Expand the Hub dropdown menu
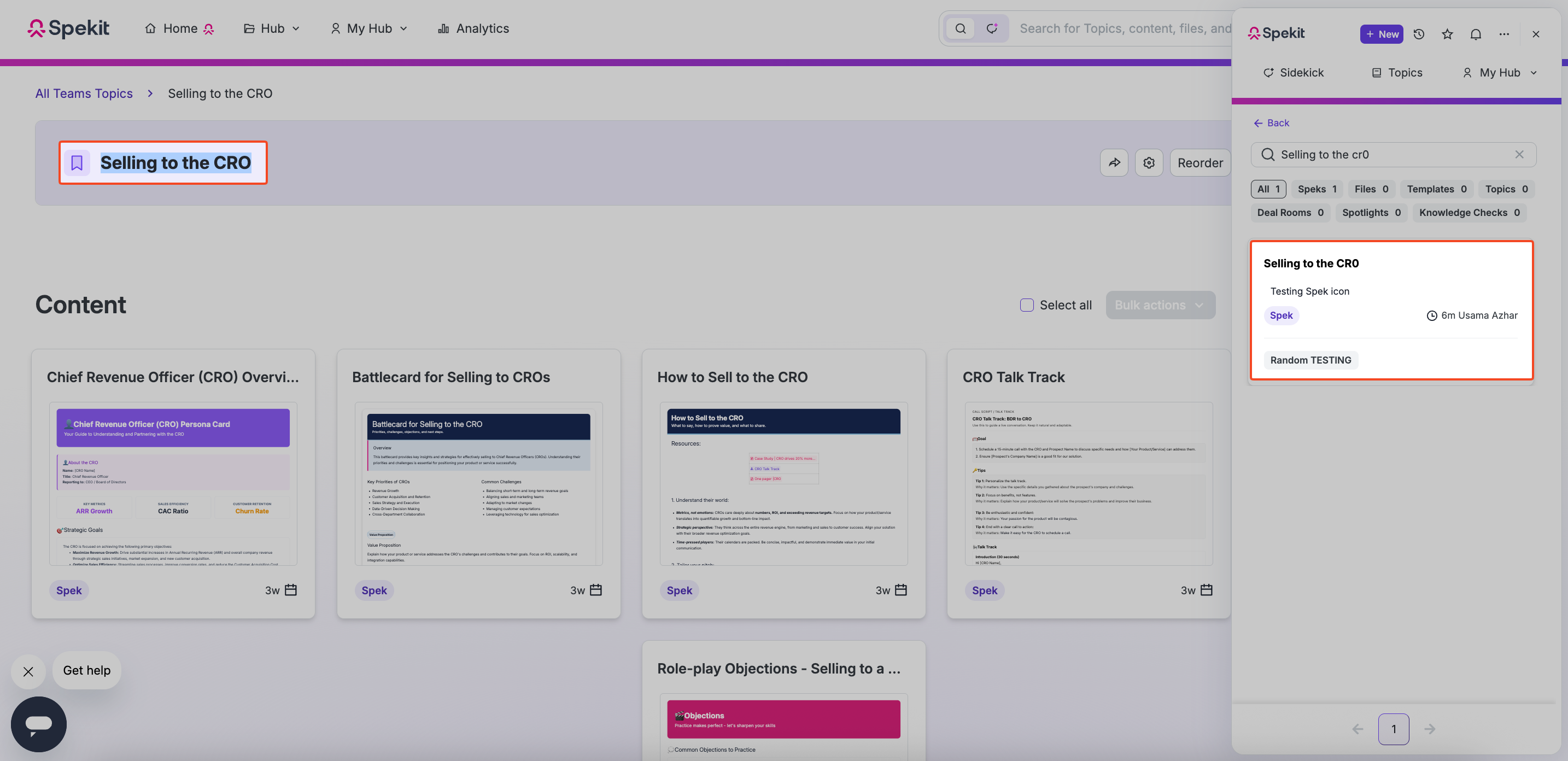1568x761 pixels. coord(272,28)
